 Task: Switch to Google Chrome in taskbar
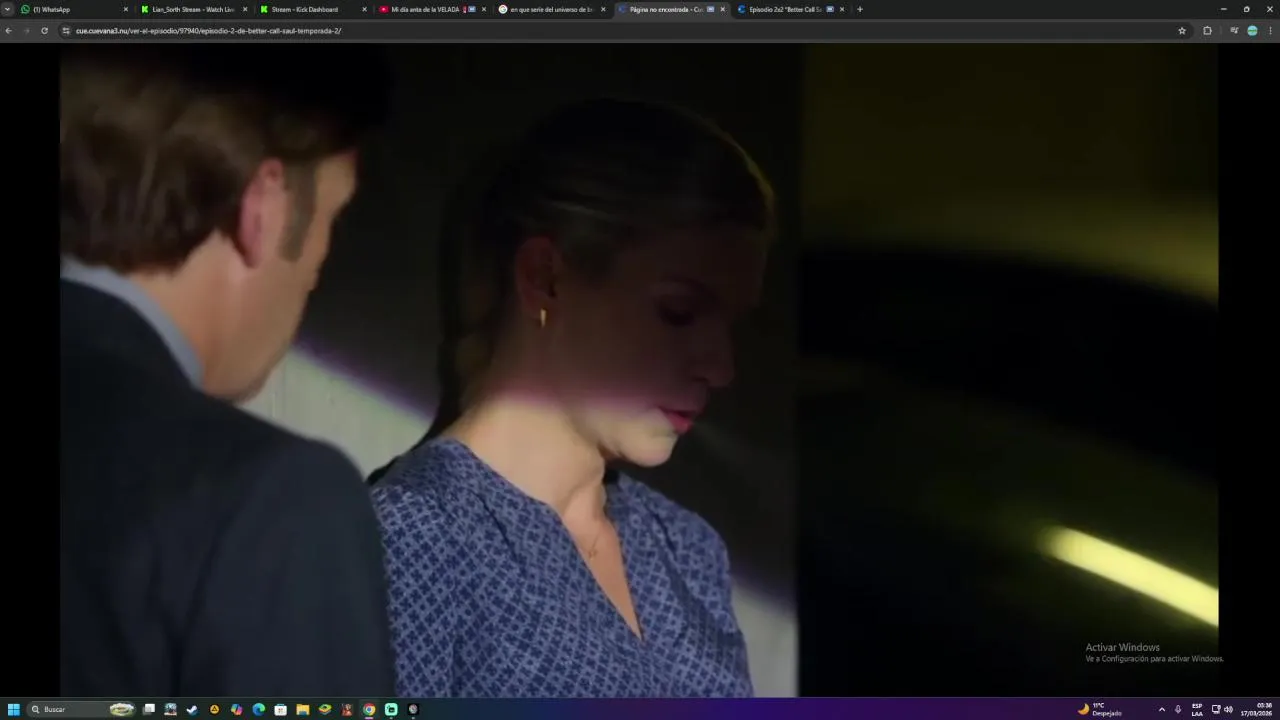tap(369, 709)
